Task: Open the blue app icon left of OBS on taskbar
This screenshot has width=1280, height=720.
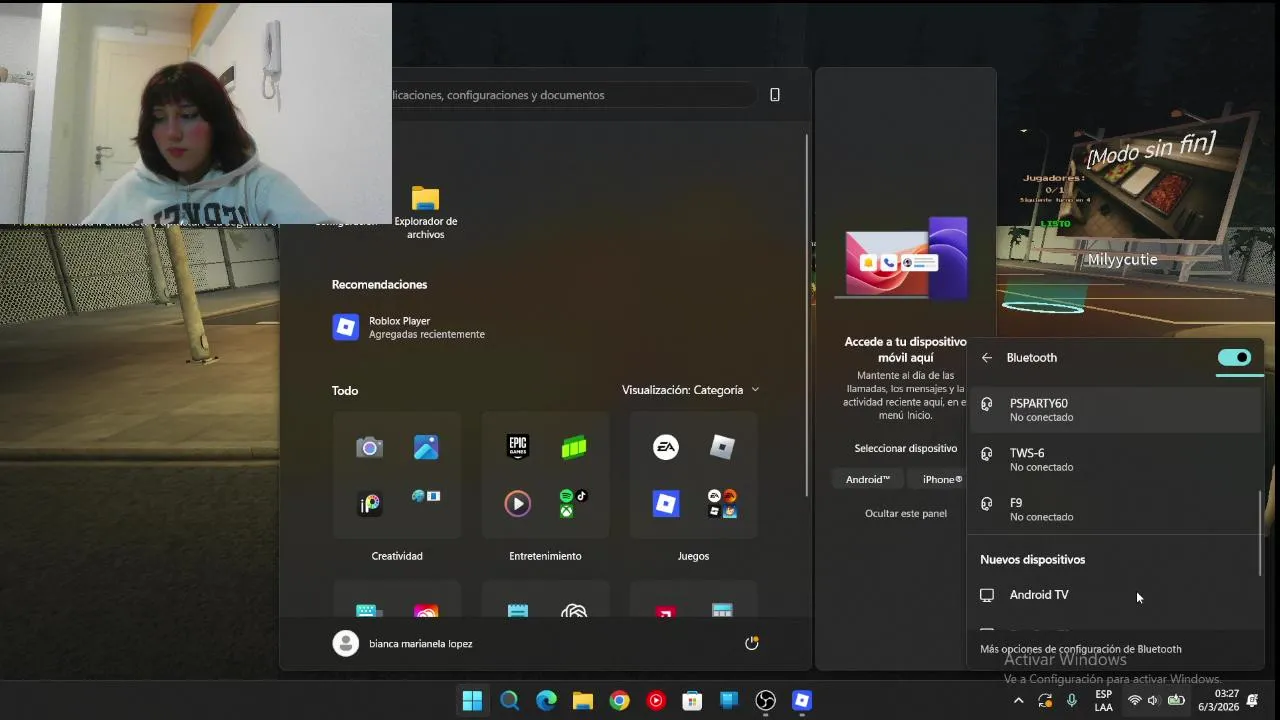Action: [x=729, y=701]
